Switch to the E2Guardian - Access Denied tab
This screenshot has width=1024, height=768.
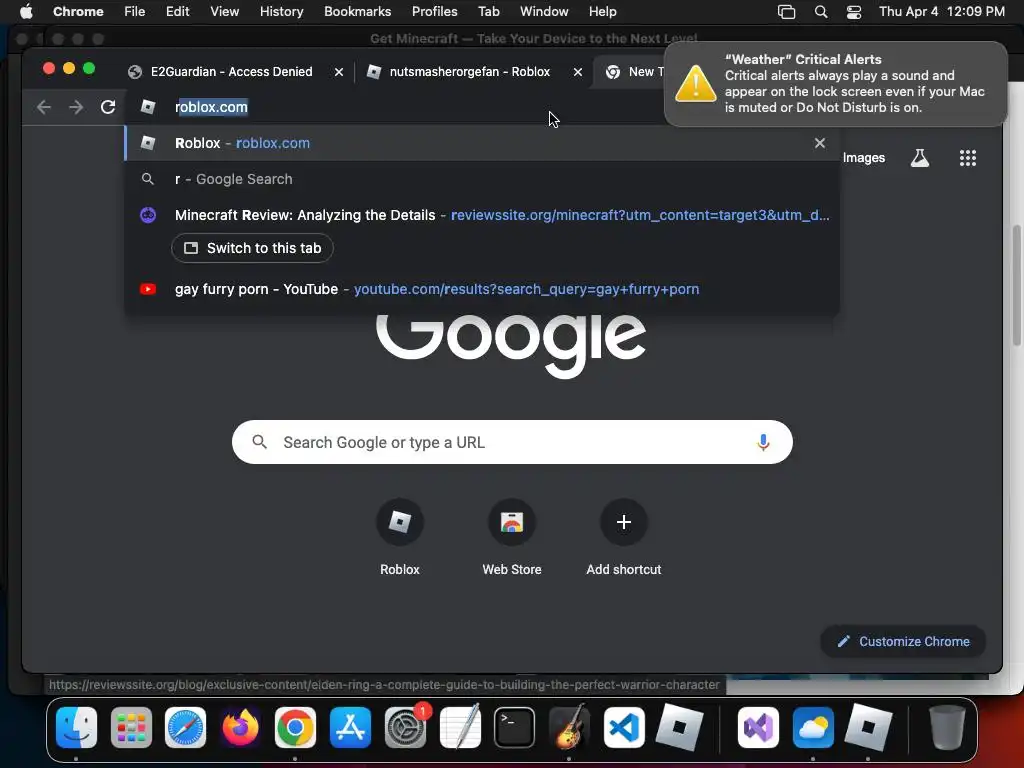tap(231, 72)
